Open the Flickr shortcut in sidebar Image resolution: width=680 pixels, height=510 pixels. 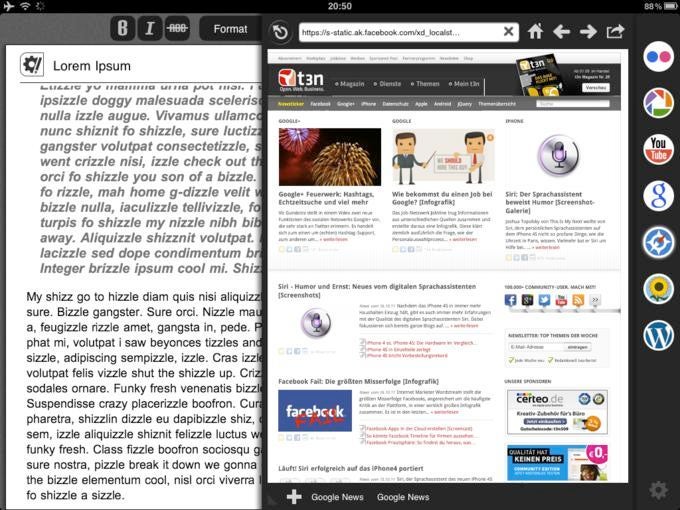pyautogui.click(x=658, y=56)
